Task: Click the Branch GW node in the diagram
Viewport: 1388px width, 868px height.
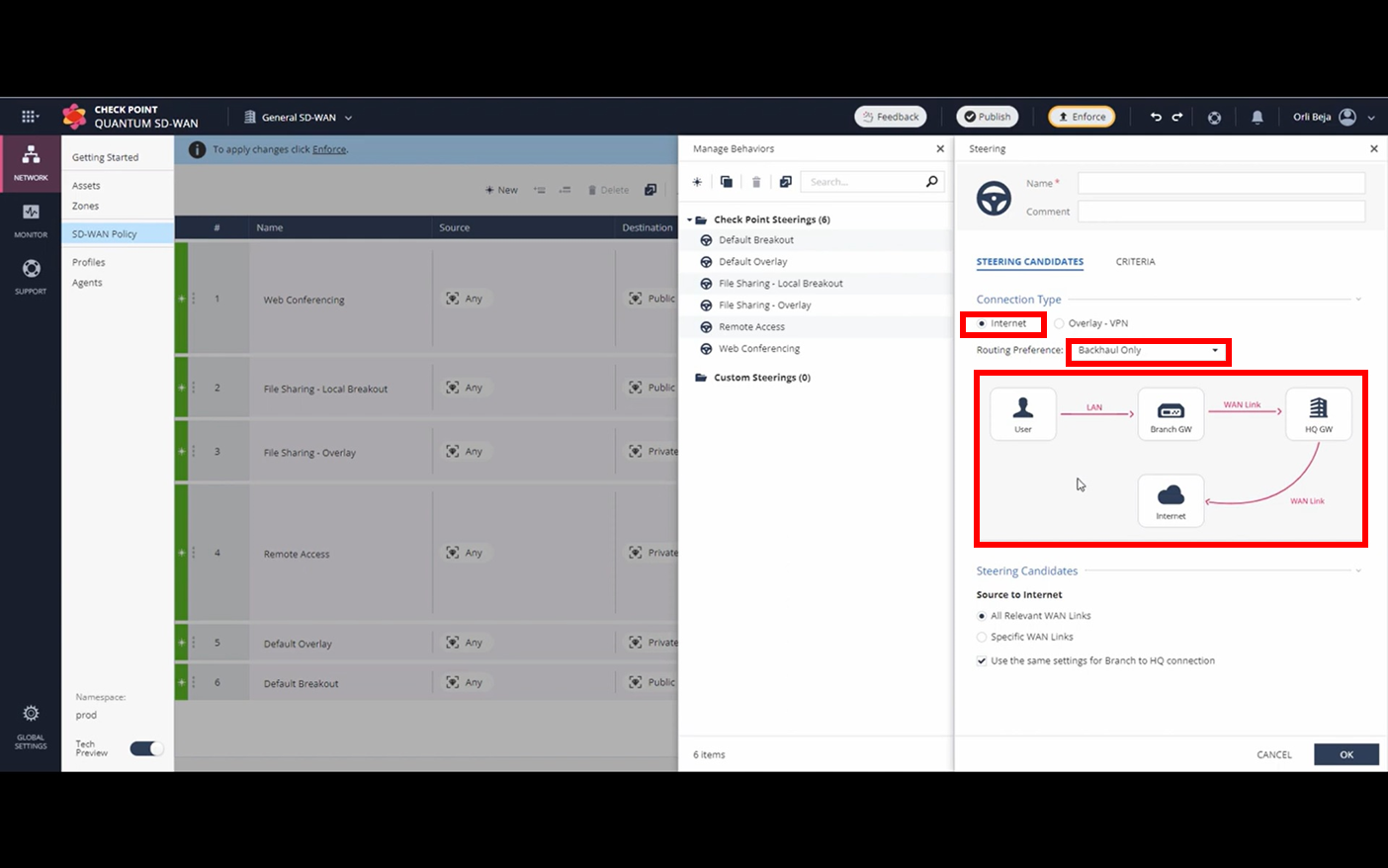Action: tap(1171, 413)
